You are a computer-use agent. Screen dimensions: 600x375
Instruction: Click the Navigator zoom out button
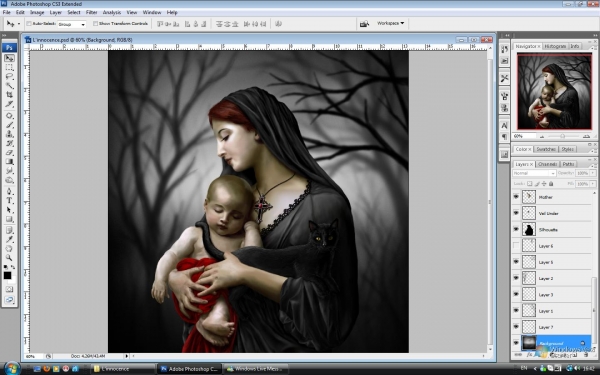click(542, 136)
